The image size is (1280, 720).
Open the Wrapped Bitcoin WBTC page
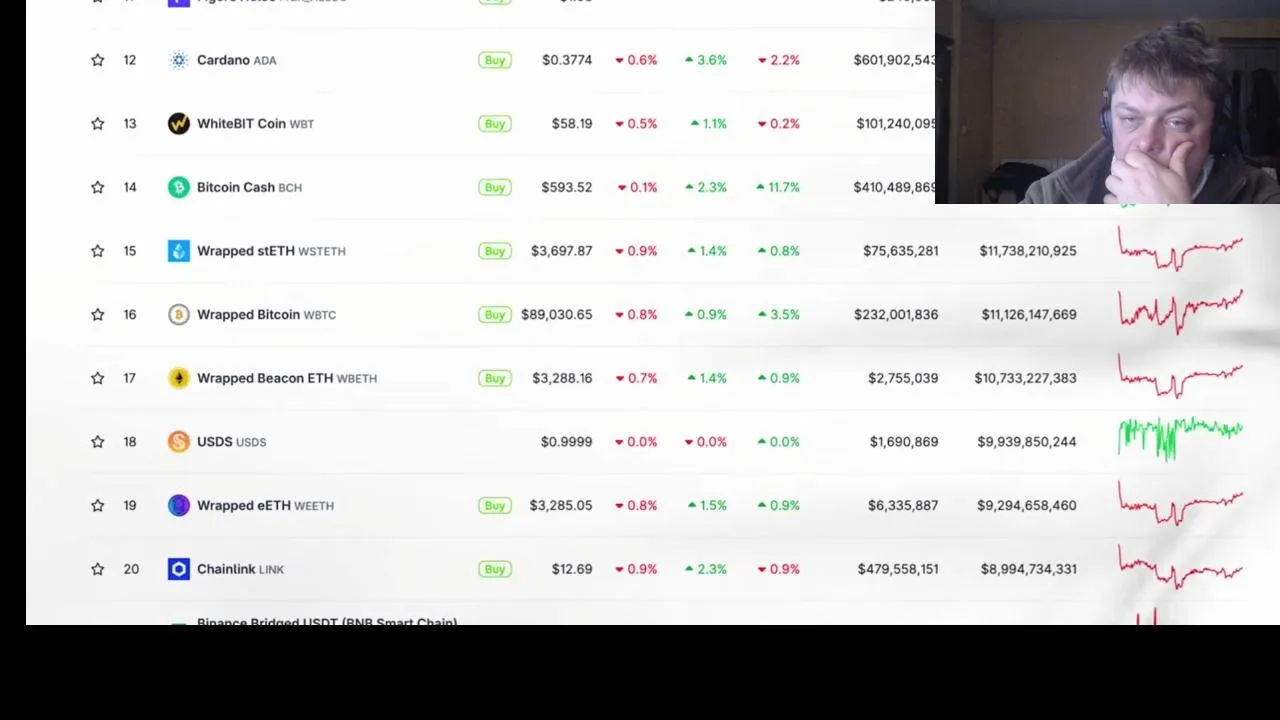pyautogui.click(x=266, y=314)
